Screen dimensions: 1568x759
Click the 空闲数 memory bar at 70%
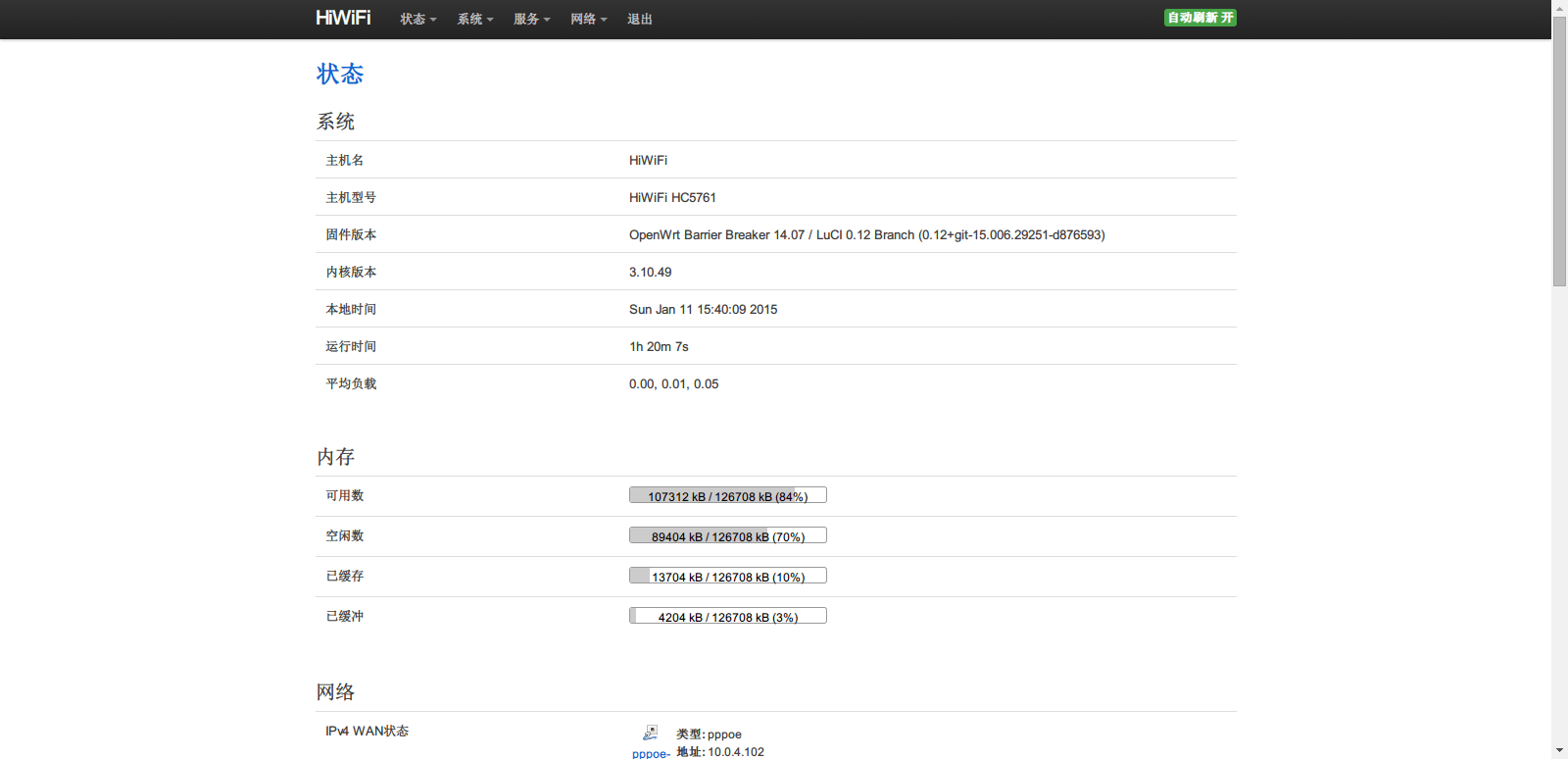click(727, 536)
